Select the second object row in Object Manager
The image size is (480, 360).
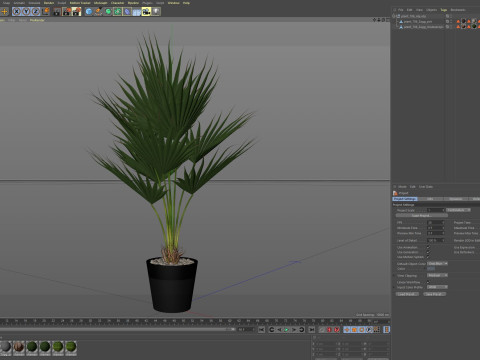418,21
